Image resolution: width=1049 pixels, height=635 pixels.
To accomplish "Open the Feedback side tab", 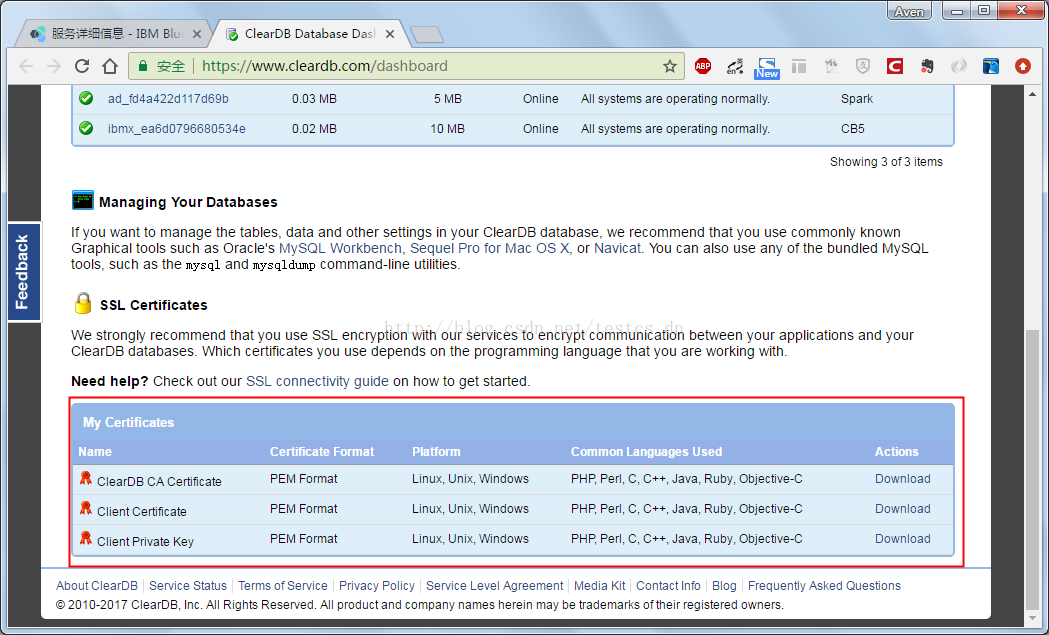I will [x=24, y=272].
